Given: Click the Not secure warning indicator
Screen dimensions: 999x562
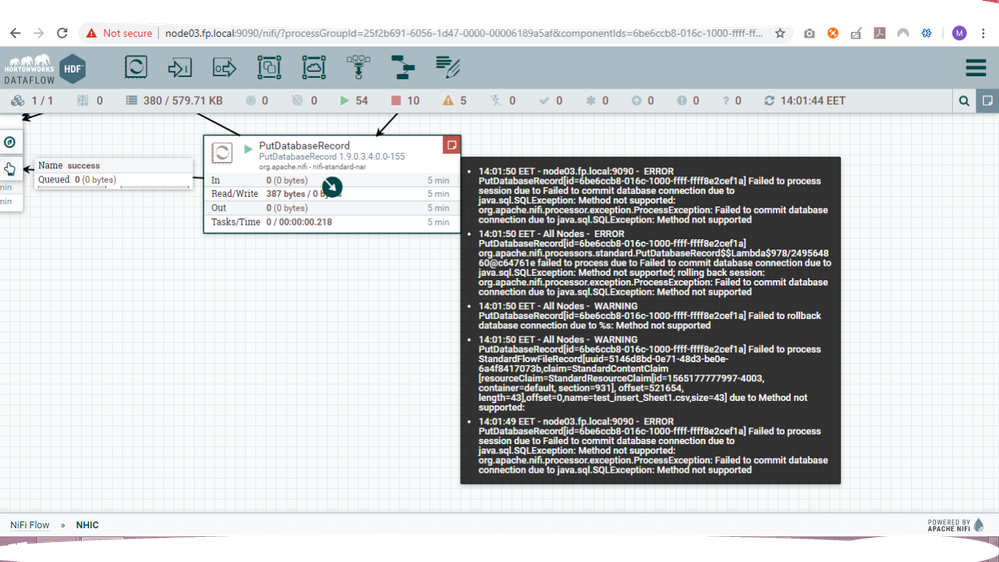Looking at the screenshot, I should [119, 33].
